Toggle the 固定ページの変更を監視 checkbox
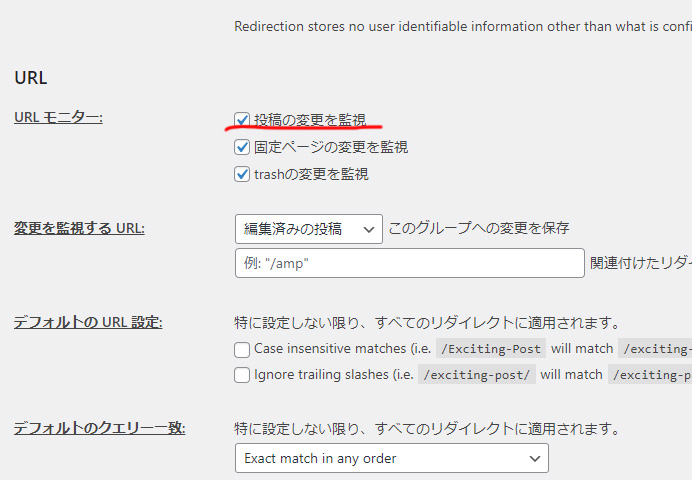 [x=242, y=147]
